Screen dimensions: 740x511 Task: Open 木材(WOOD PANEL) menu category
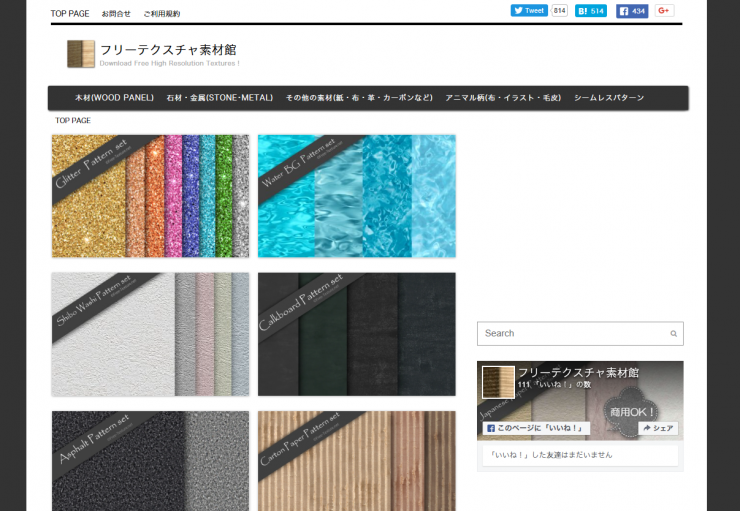pos(114,98)
